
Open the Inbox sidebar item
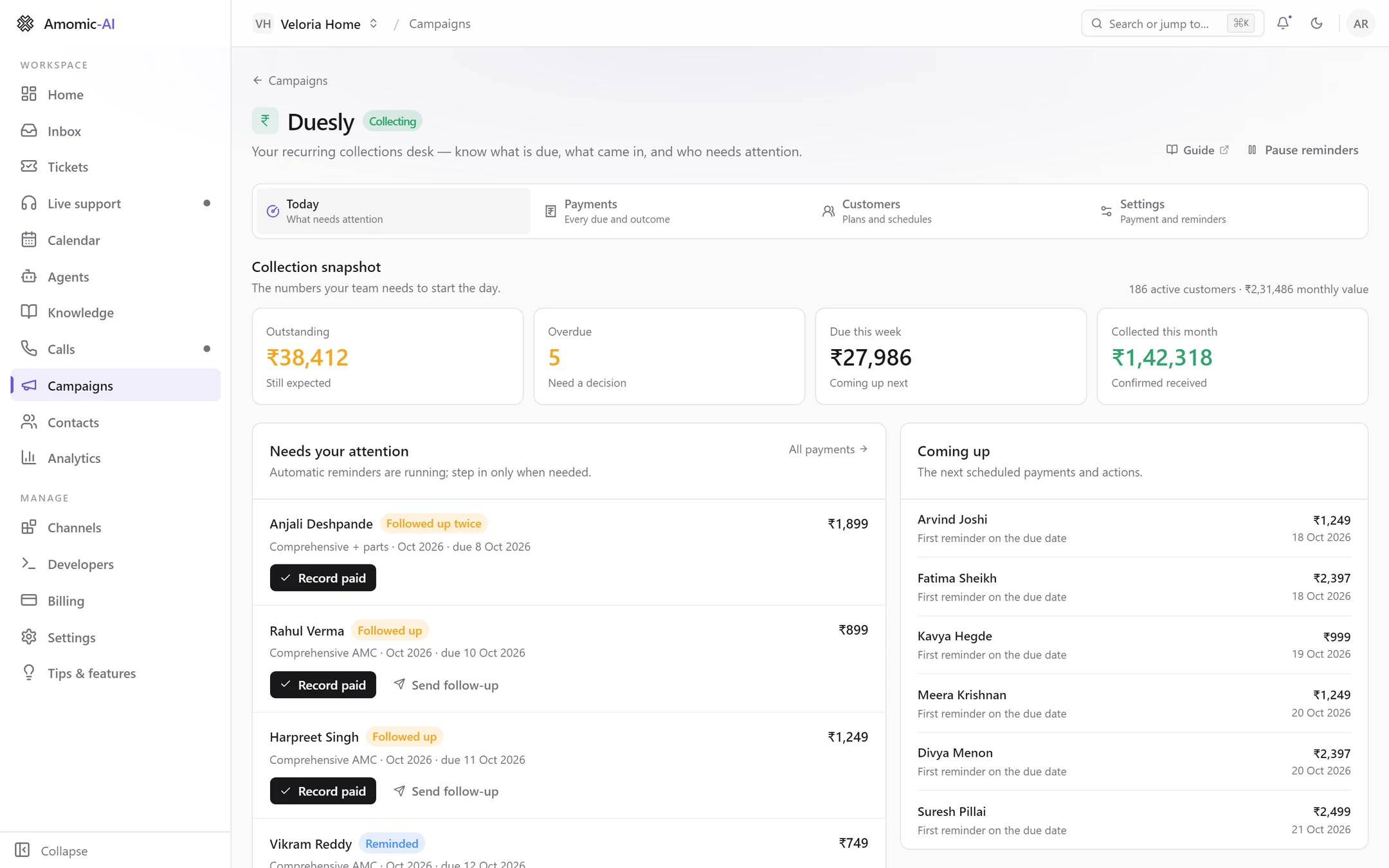pyautogui.click(x=116, y=131)
